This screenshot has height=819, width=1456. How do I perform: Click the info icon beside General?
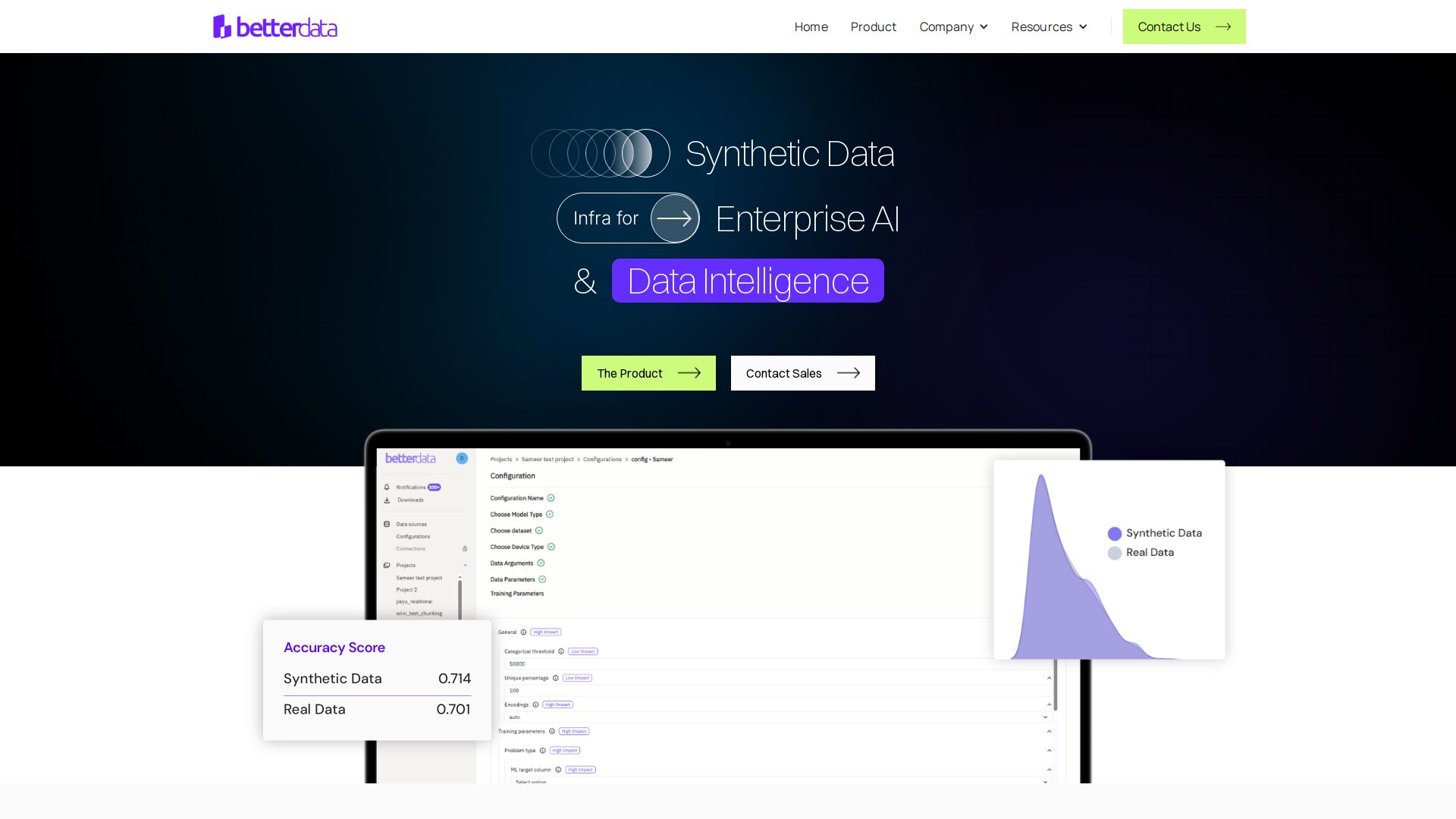[x=523, y=632]
